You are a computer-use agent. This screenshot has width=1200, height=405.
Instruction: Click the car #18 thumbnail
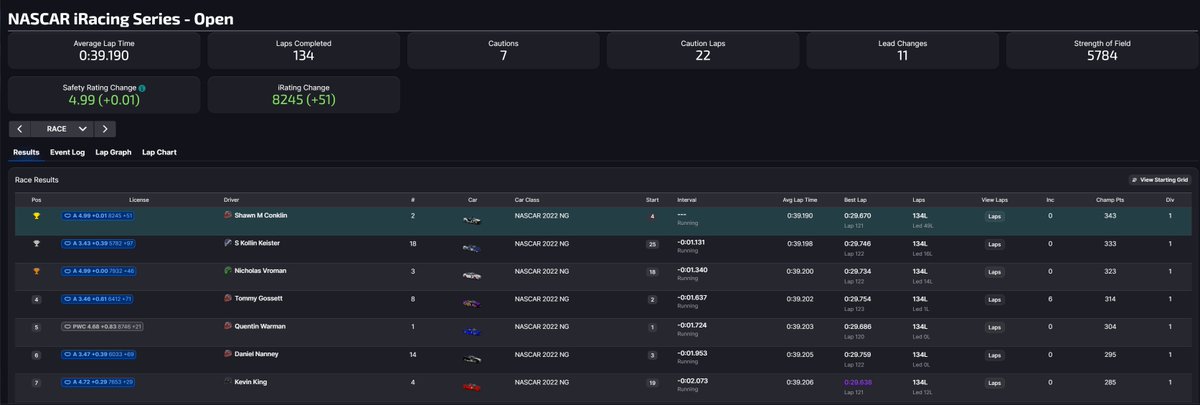click(x=472, y=247)
